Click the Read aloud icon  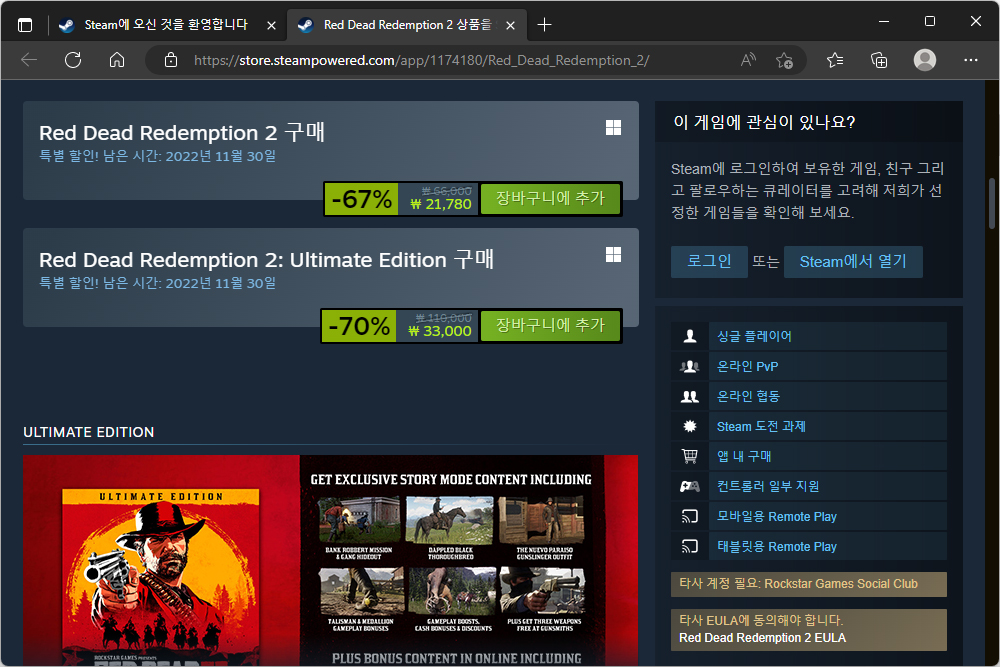click(748, 60)
